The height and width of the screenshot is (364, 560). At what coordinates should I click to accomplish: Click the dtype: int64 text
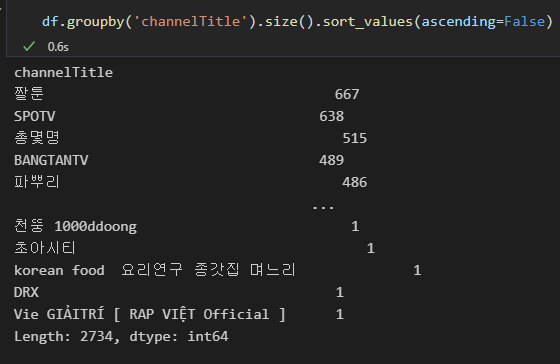point(179,336)
